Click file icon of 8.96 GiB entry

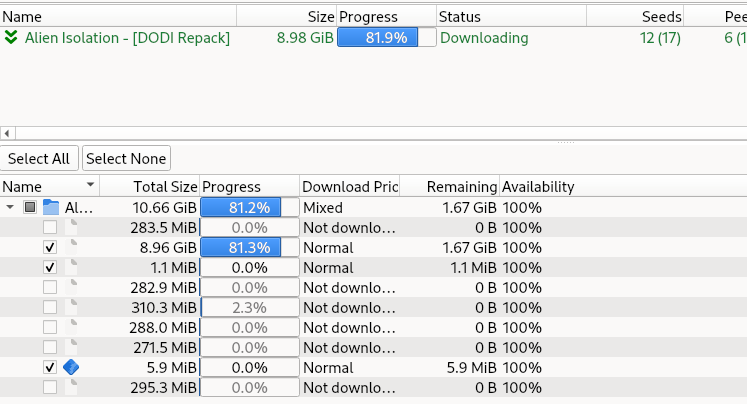[x=71, y=247]
